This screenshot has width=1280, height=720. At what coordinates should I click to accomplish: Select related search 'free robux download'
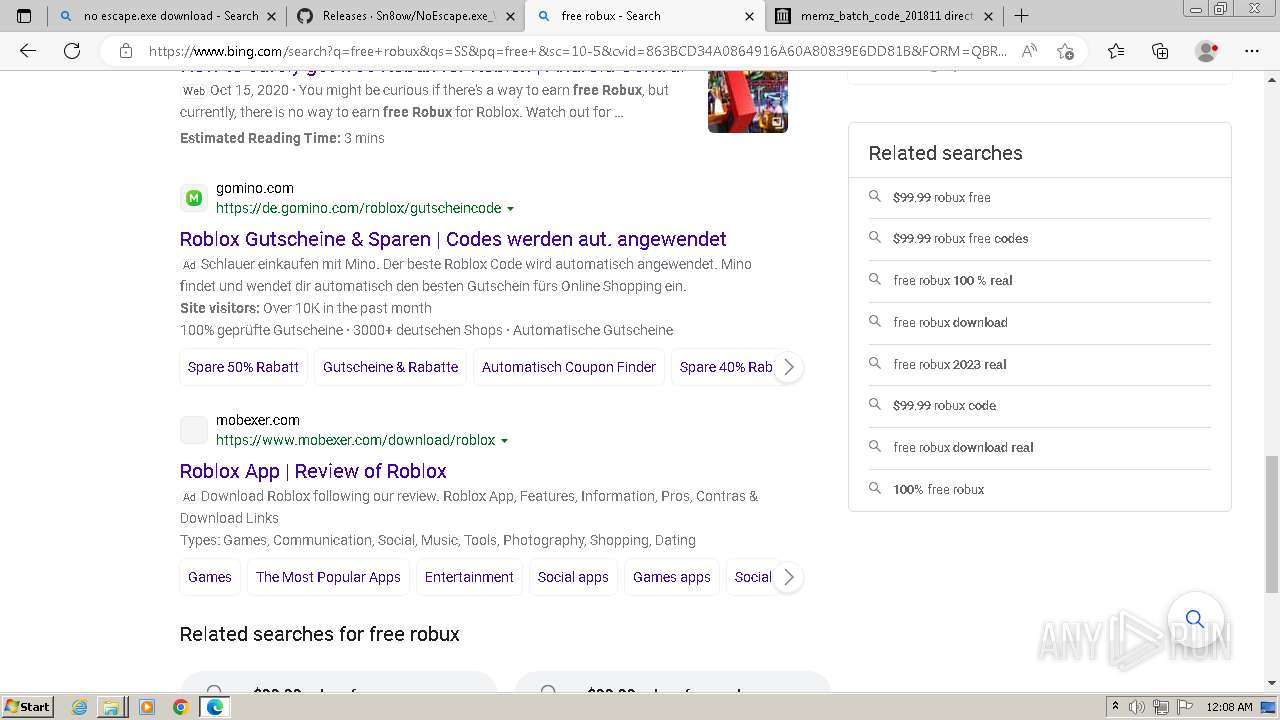[950, 323]
